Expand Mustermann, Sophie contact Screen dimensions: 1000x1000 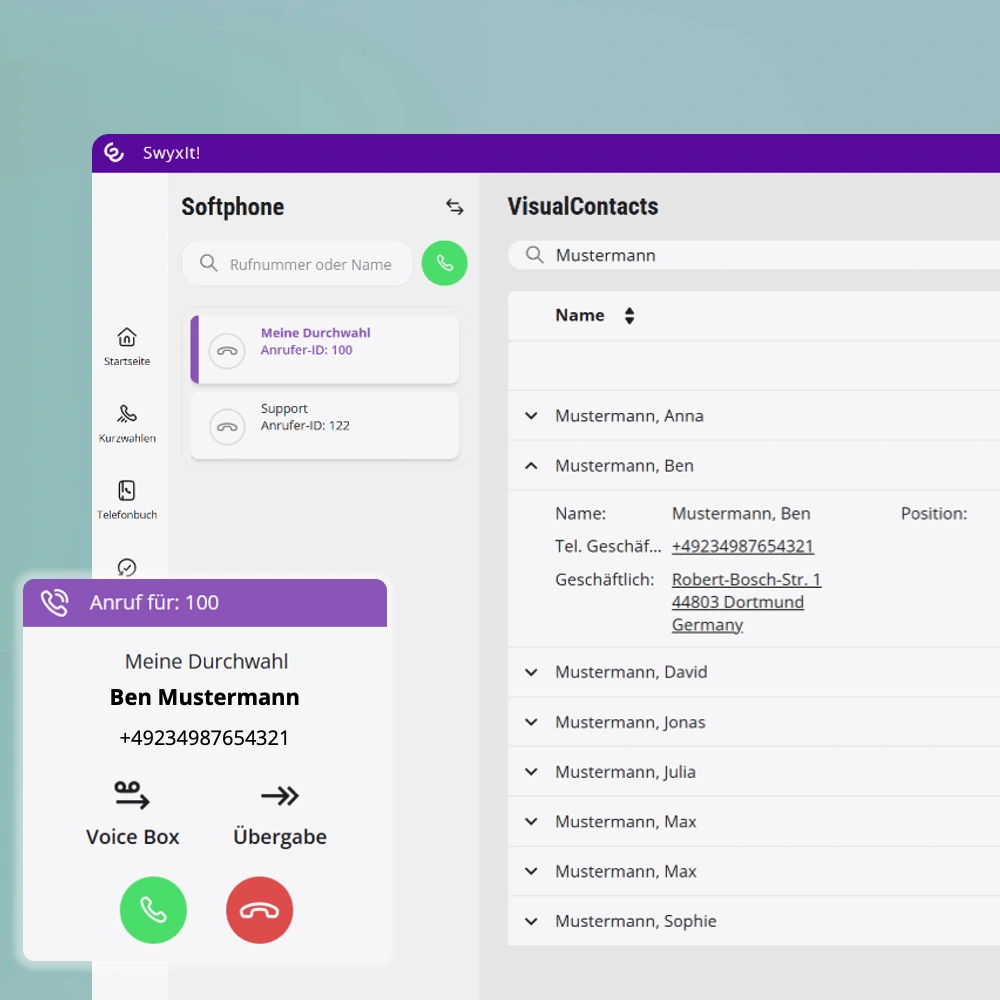tap(531, 921)
